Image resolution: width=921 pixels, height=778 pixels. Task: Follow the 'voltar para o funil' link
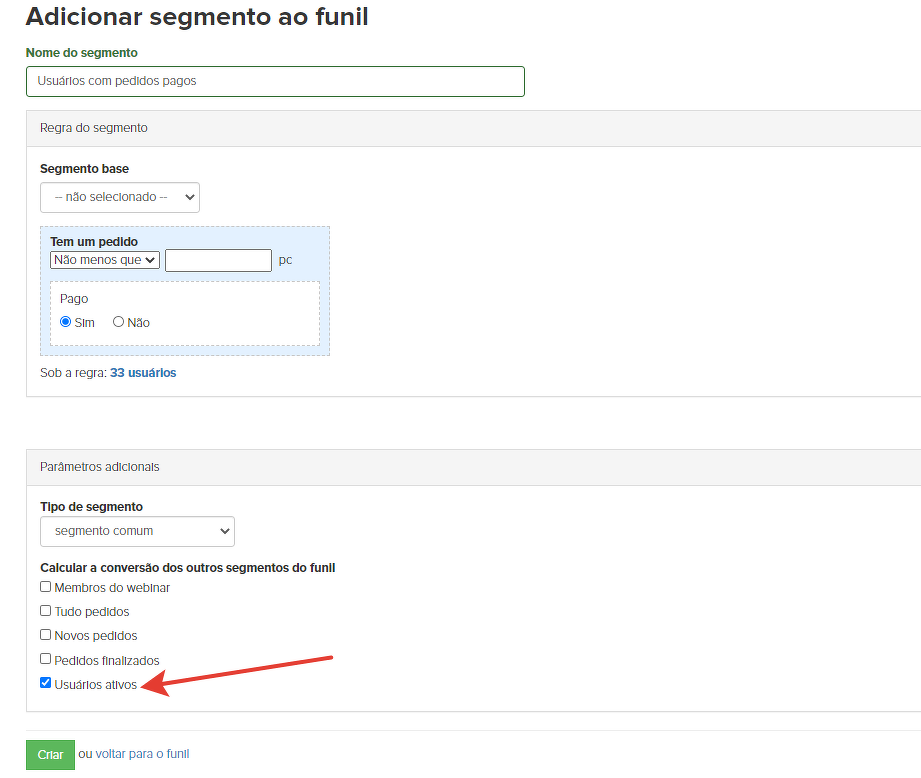(142, 754)
